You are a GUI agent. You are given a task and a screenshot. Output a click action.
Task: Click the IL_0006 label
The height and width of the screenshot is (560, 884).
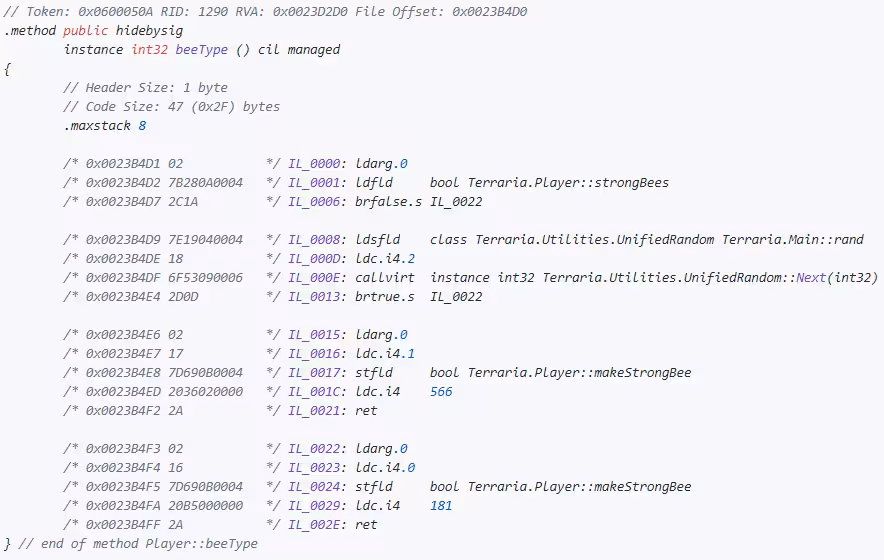point(314,202)
